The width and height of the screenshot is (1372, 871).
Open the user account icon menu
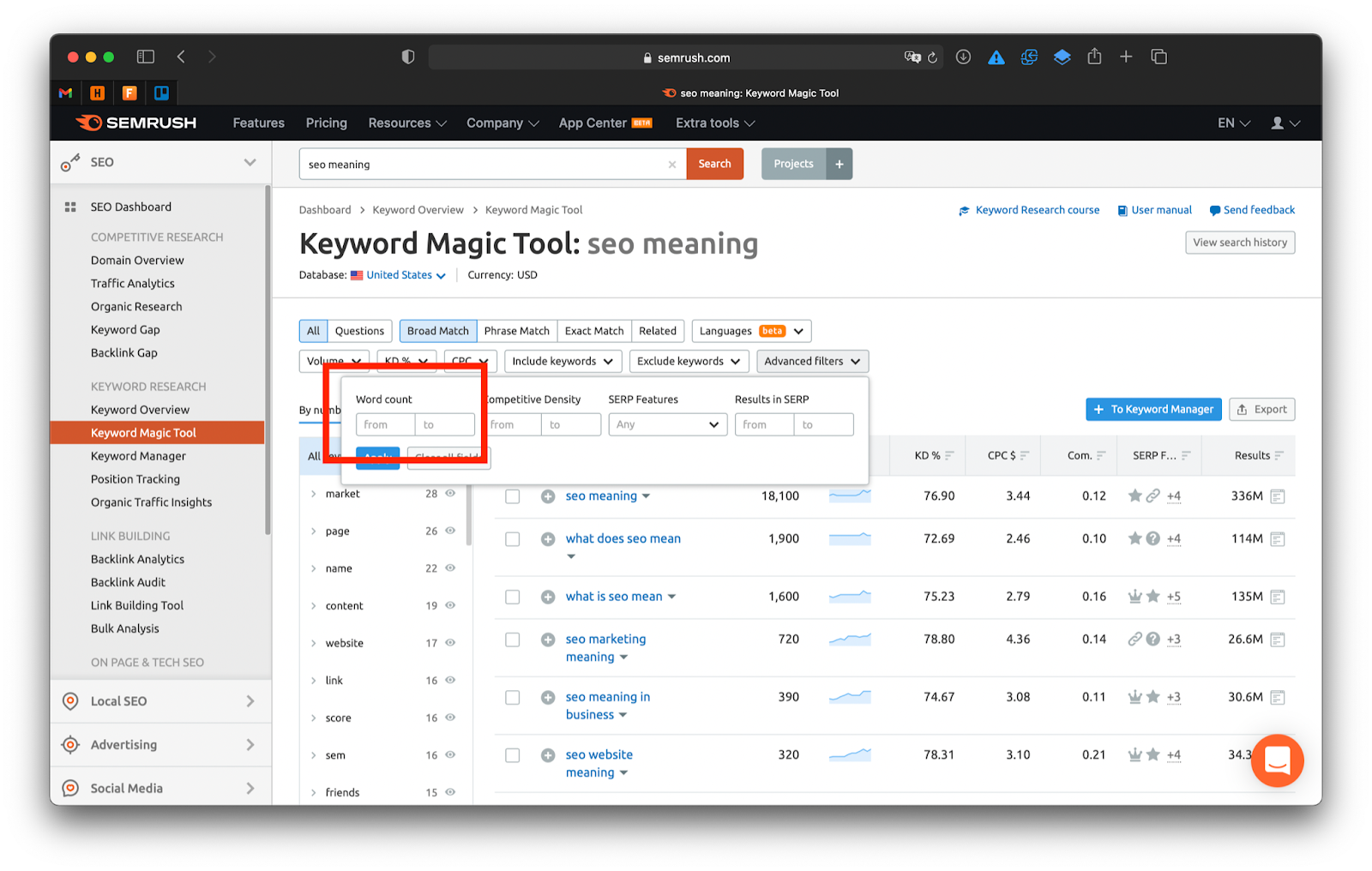(x=1285, y=123)
